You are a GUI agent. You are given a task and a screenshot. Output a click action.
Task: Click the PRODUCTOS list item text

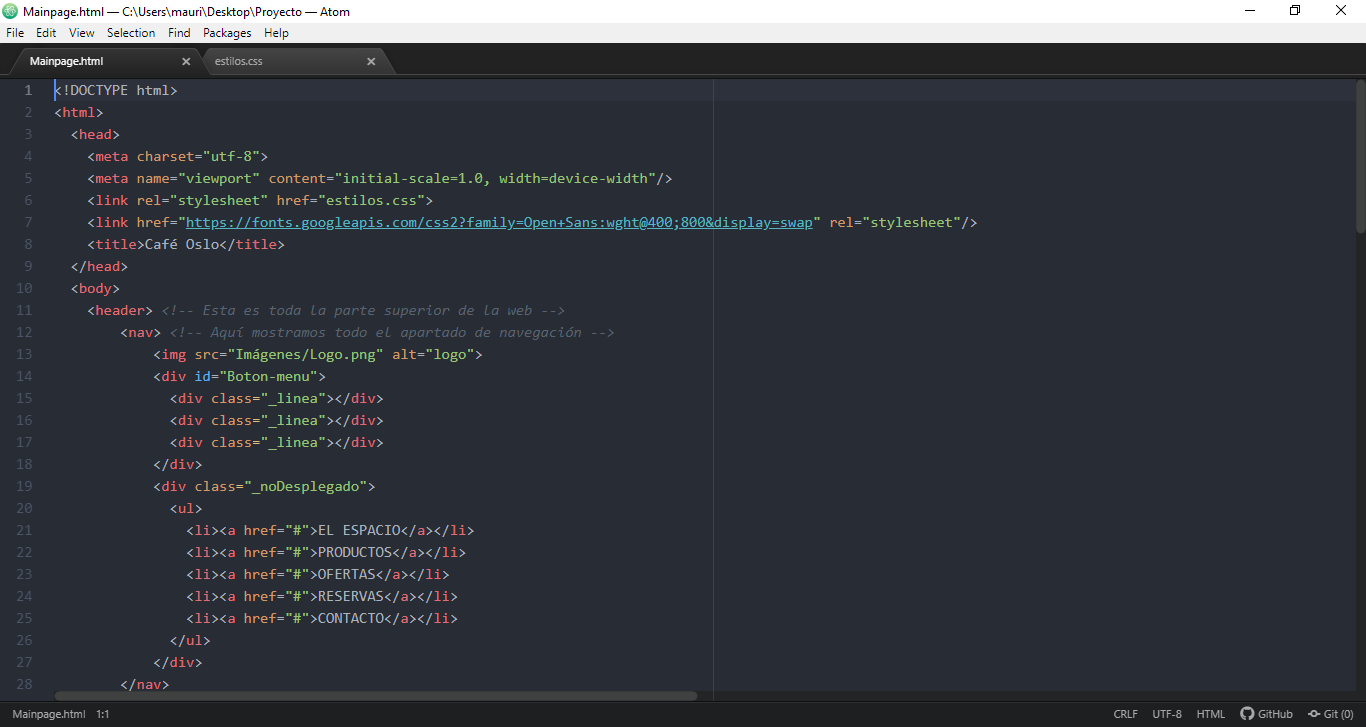pos(355,552)
